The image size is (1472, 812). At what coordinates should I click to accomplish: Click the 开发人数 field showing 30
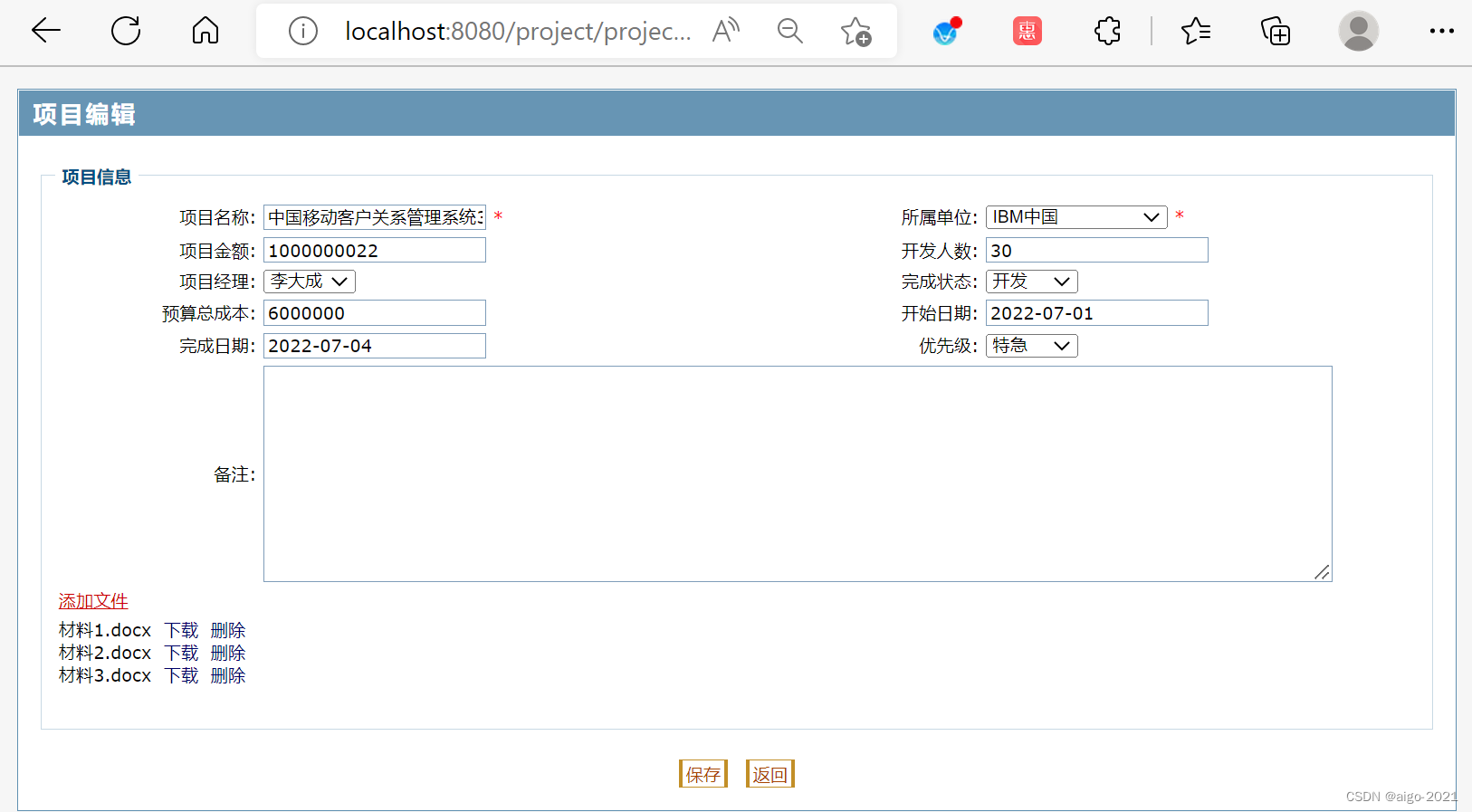coord(1097,250)
